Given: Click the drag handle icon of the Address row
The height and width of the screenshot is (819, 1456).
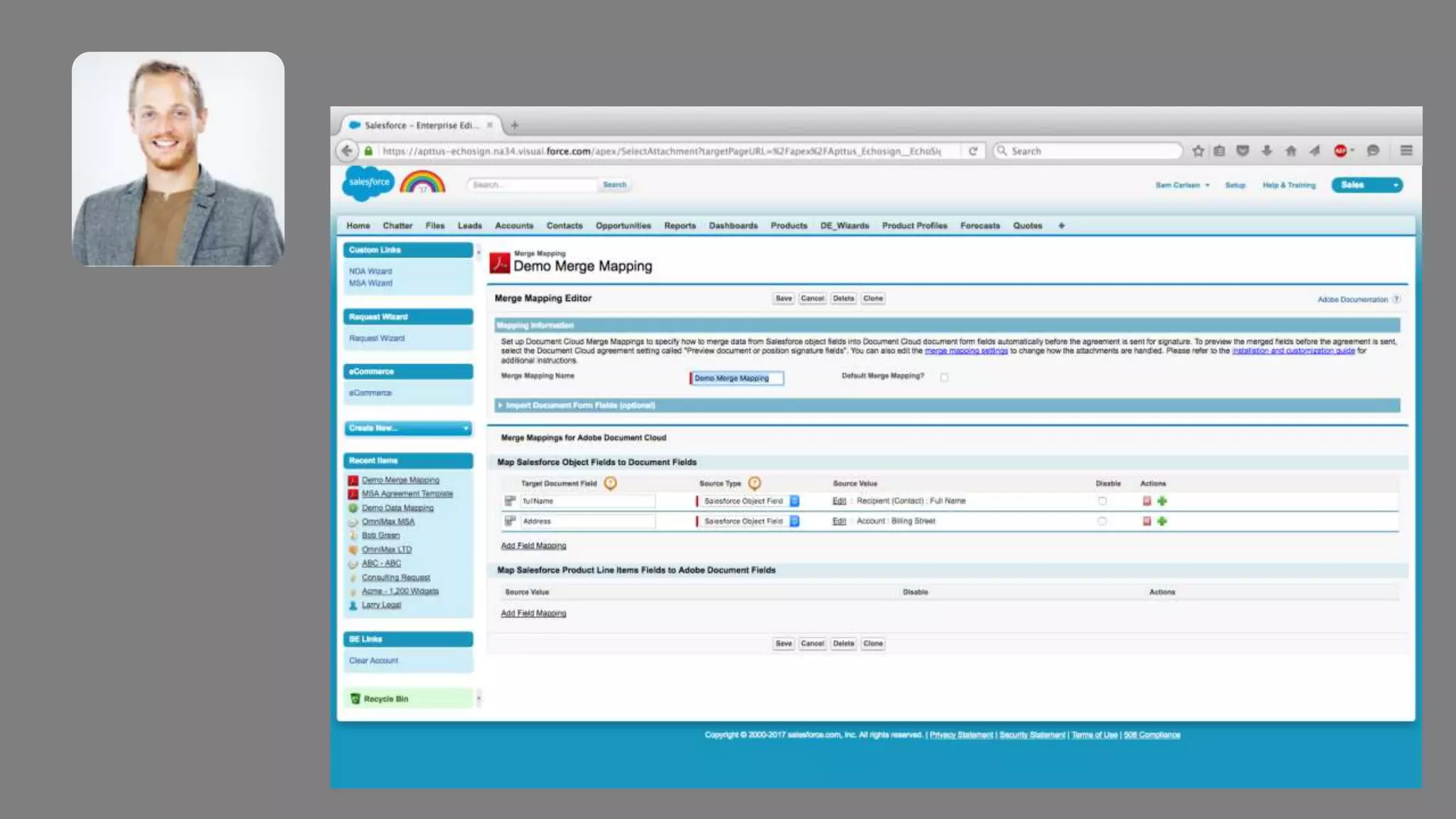Looking at the screenshot, I should [510, 521].
